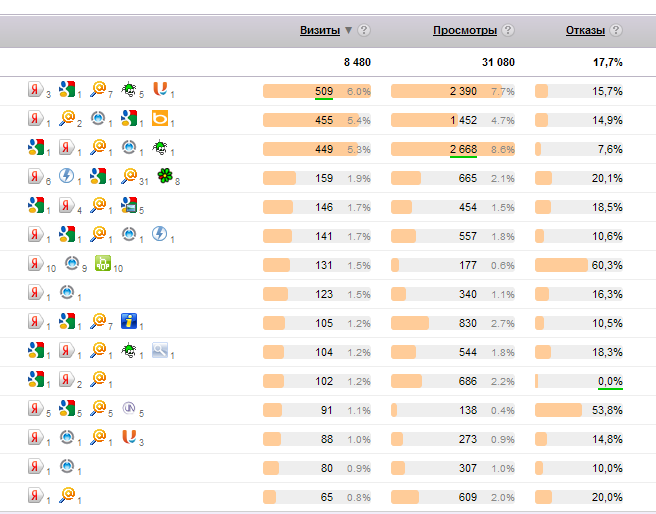The image size is (656, 514).
Task: Select the views value 830
Action: (468, 323)
